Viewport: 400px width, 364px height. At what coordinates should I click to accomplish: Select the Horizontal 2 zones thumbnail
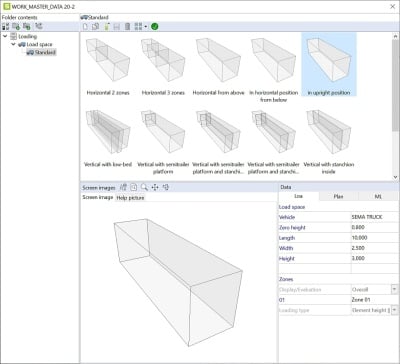click(108, 66)
